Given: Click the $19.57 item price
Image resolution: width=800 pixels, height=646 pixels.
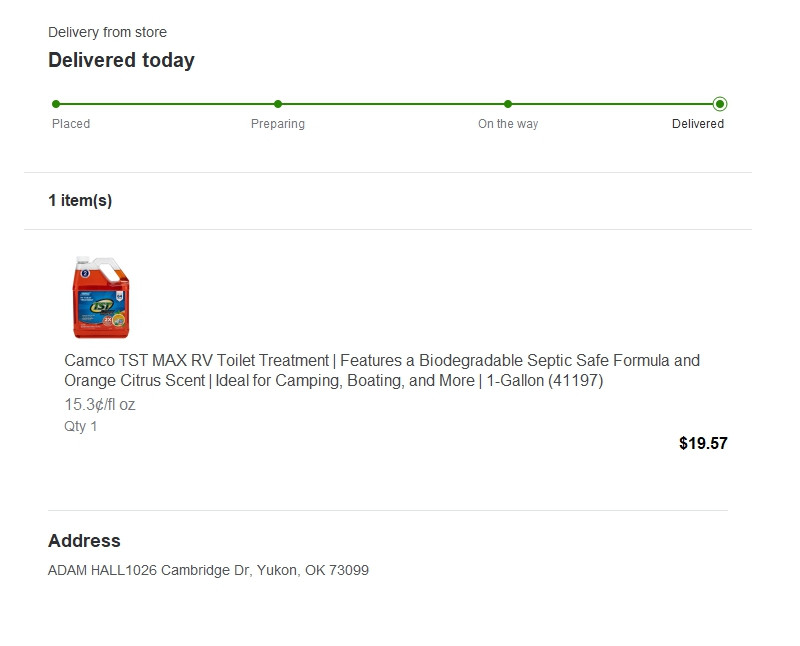Looking at the screenshot, I should (703, 443).
